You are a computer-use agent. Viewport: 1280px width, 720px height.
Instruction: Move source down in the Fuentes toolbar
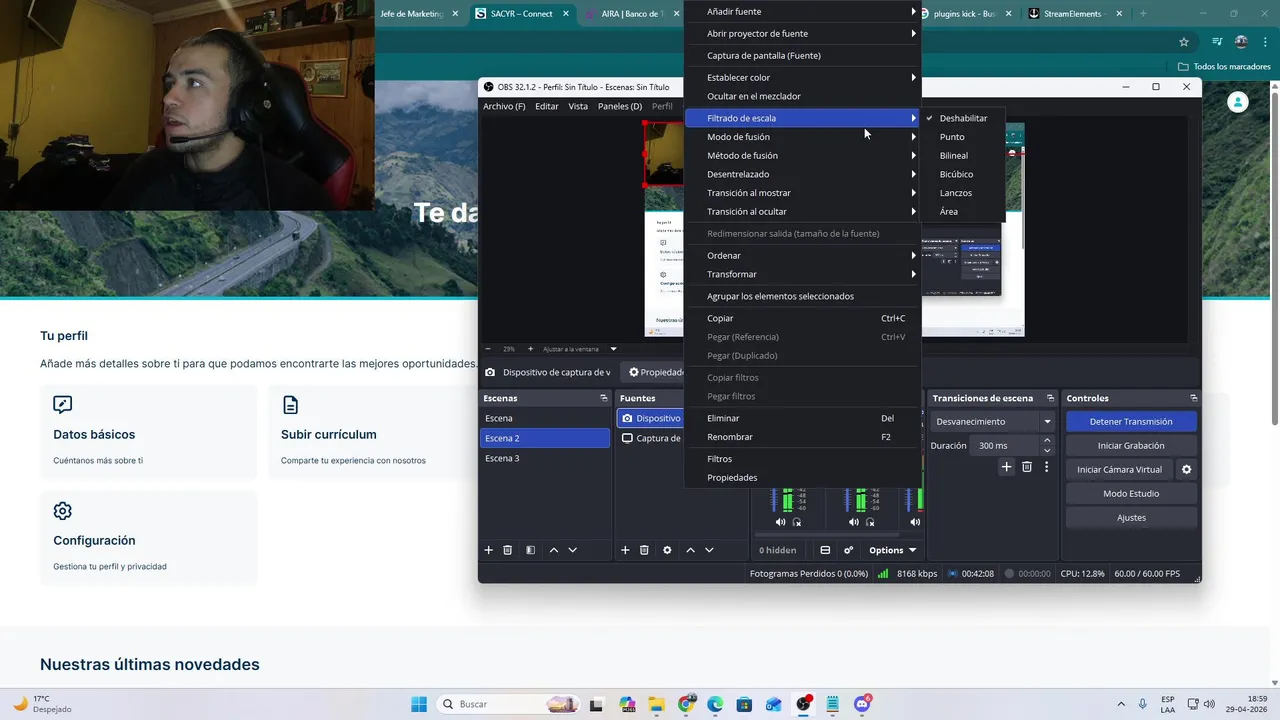click(709, 550)
